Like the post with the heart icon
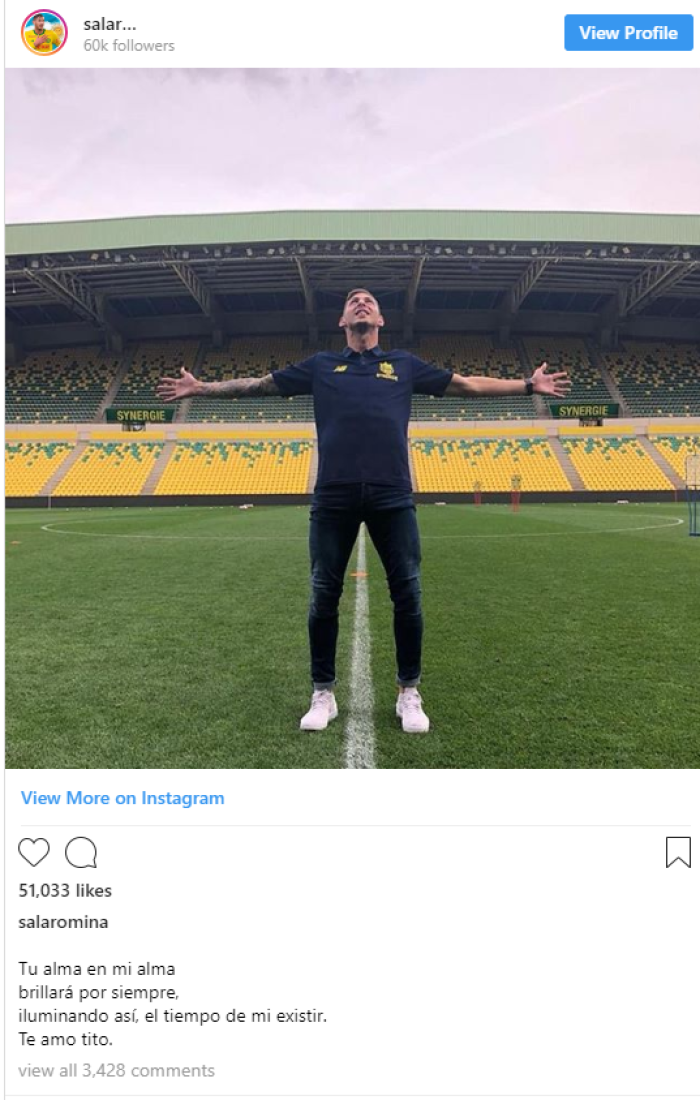Viewport: 700px width, 1100px height. (x=34, y=852)
